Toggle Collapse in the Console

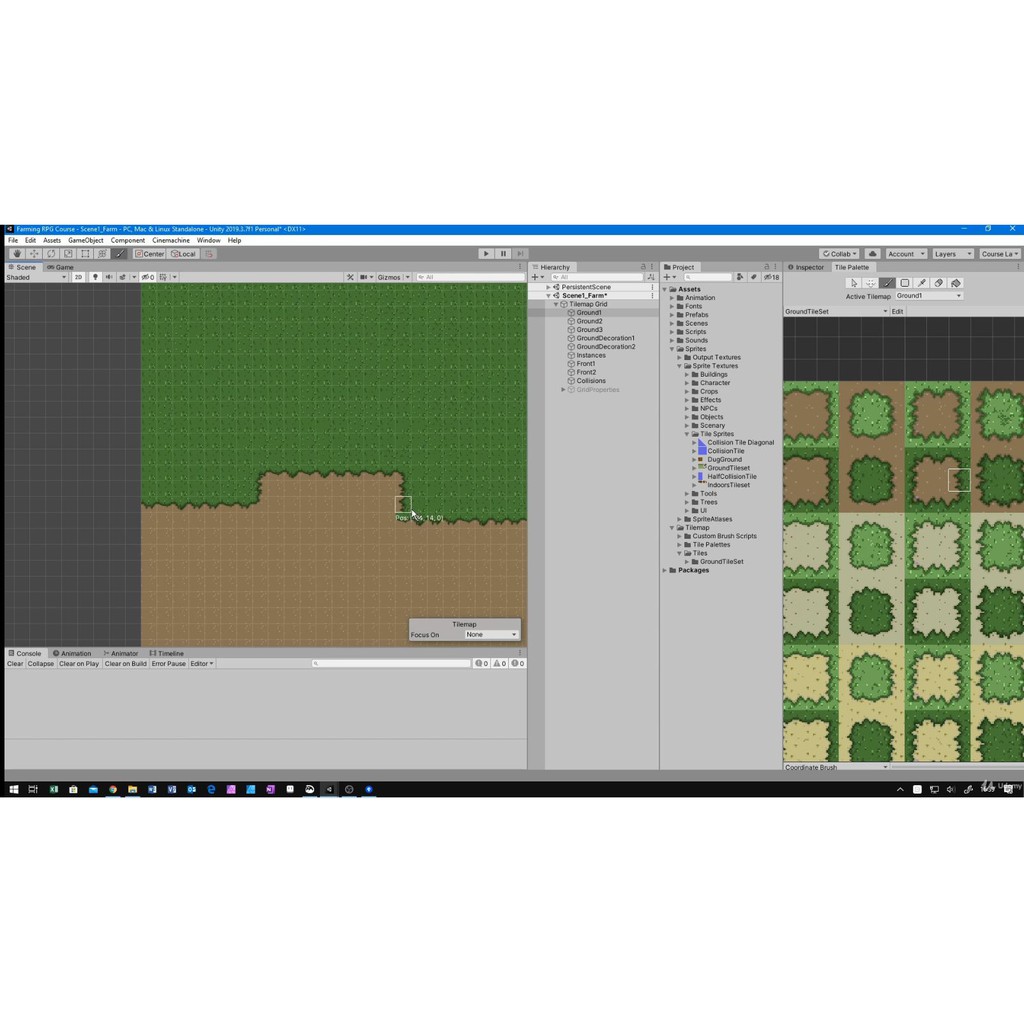[x=40, y=664]
